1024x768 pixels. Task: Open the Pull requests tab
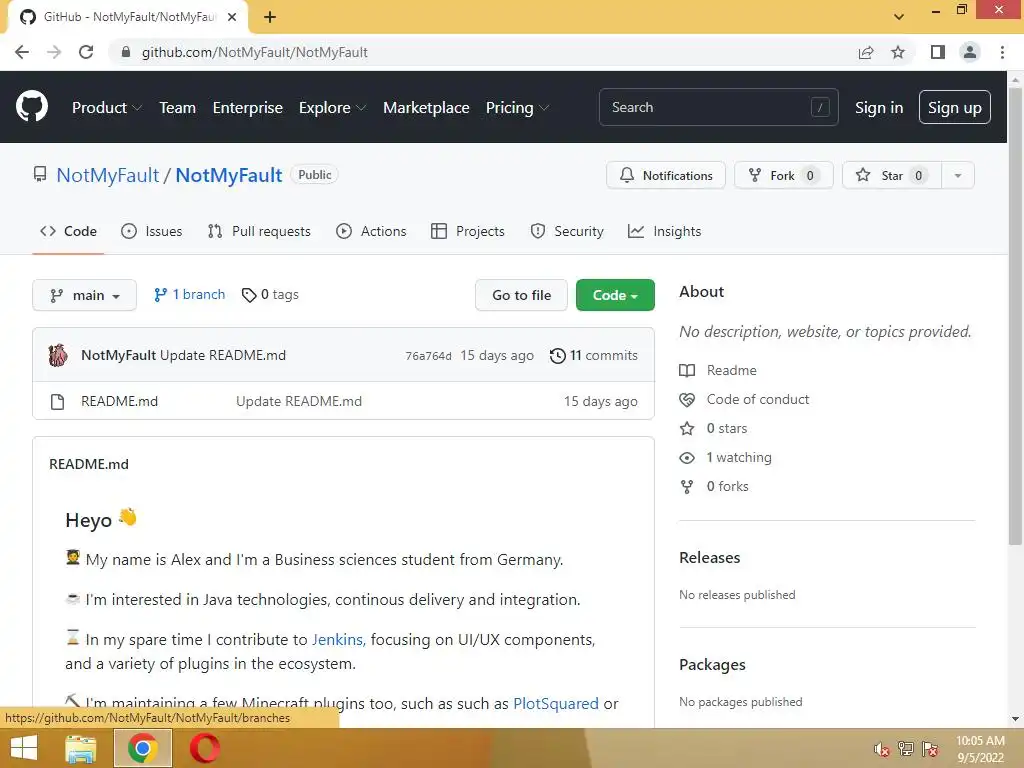pos(259,231)
